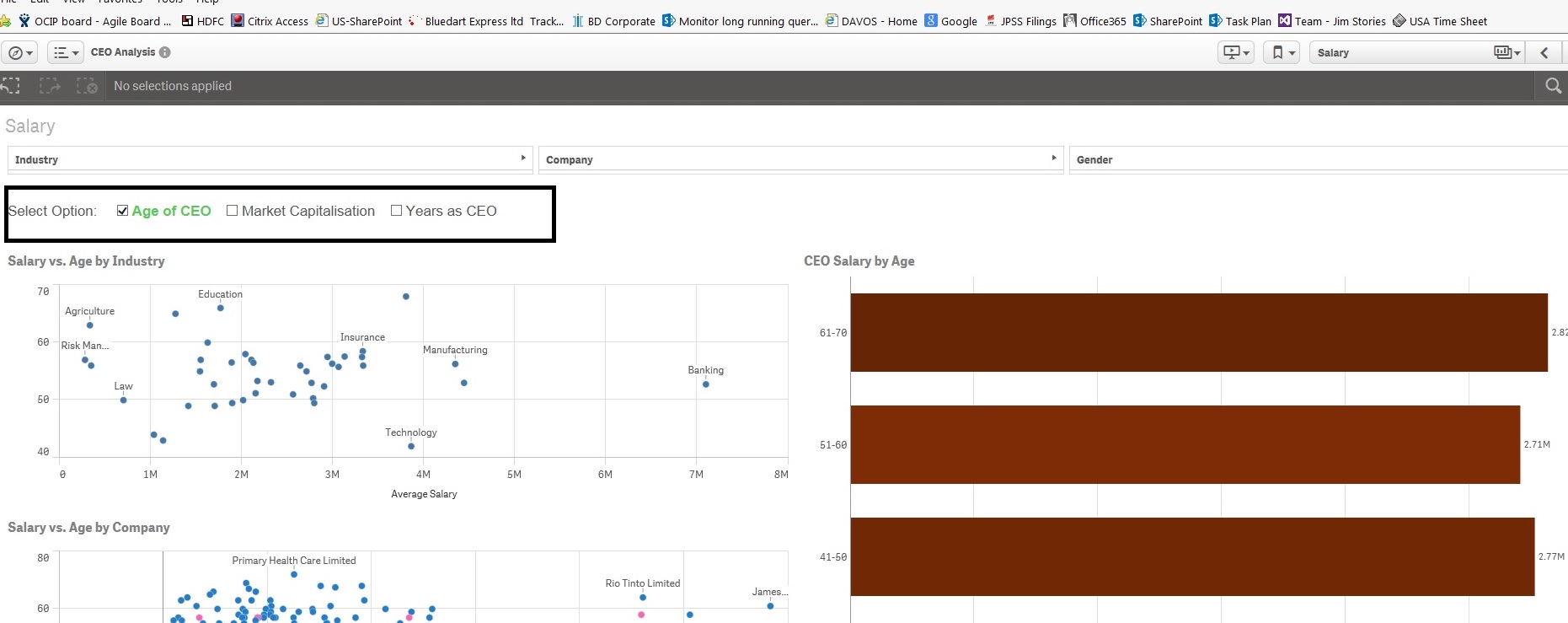Click the Google bookmark icon
Image resolution: width=1568 pixels, height=623 pixels.
[x=931, y=20]
